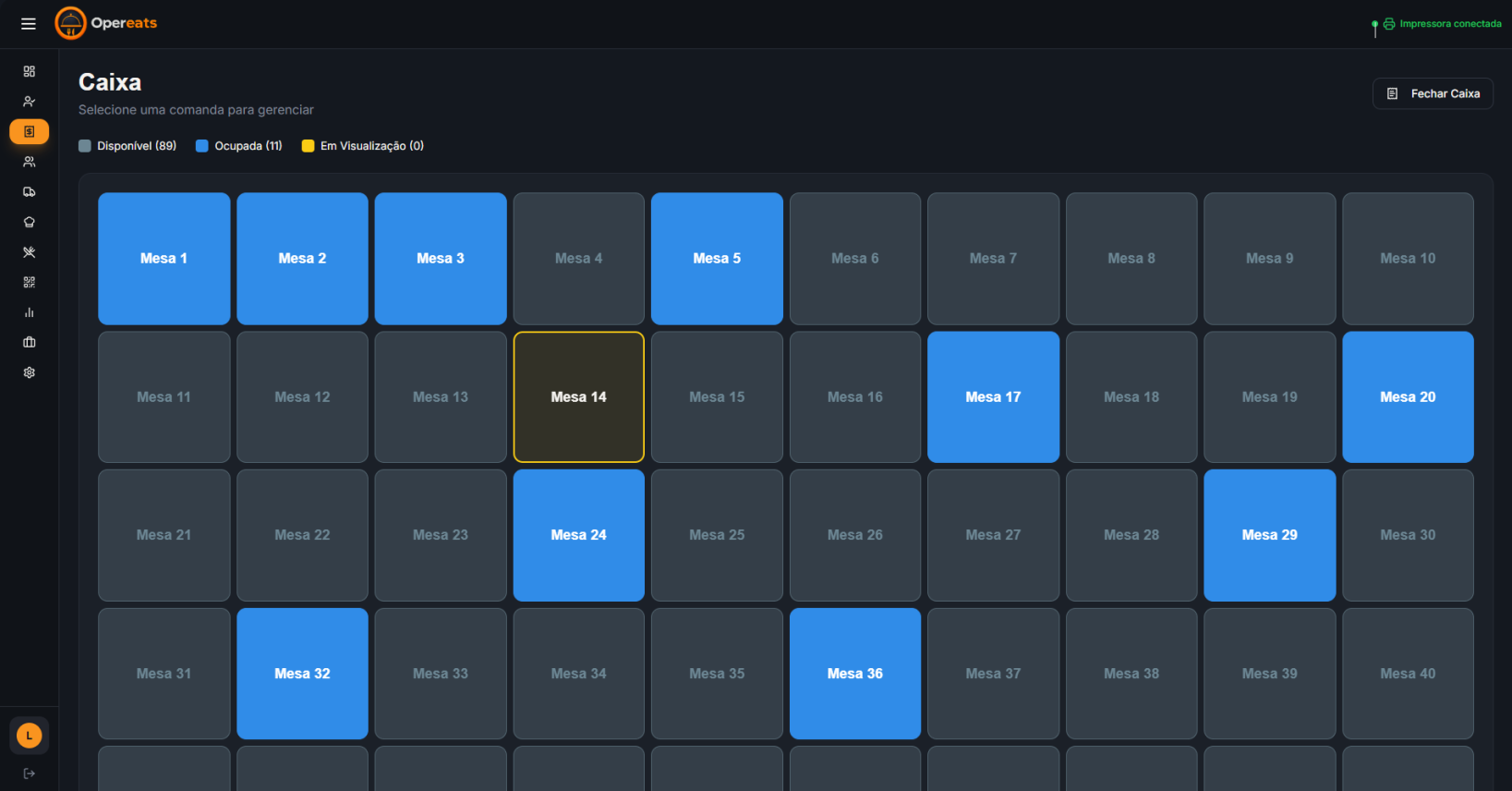Click the printer icon in the header
1512x791 pixels.
pos(1389,24)
